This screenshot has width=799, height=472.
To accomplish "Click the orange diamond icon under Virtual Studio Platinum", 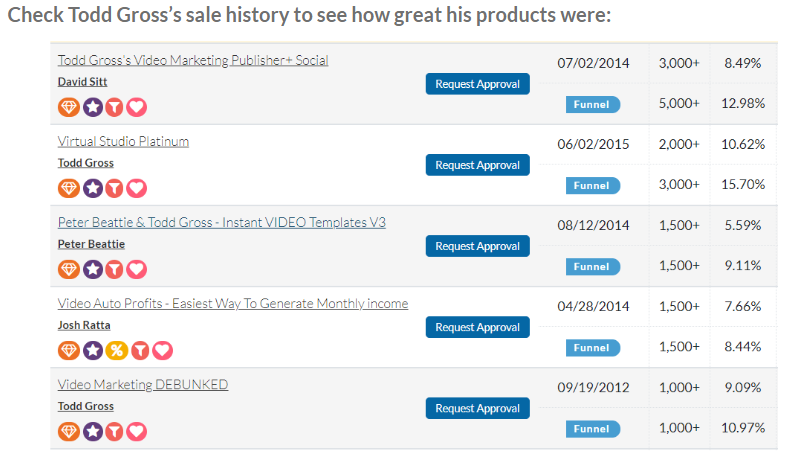I will tap(69, 188).
